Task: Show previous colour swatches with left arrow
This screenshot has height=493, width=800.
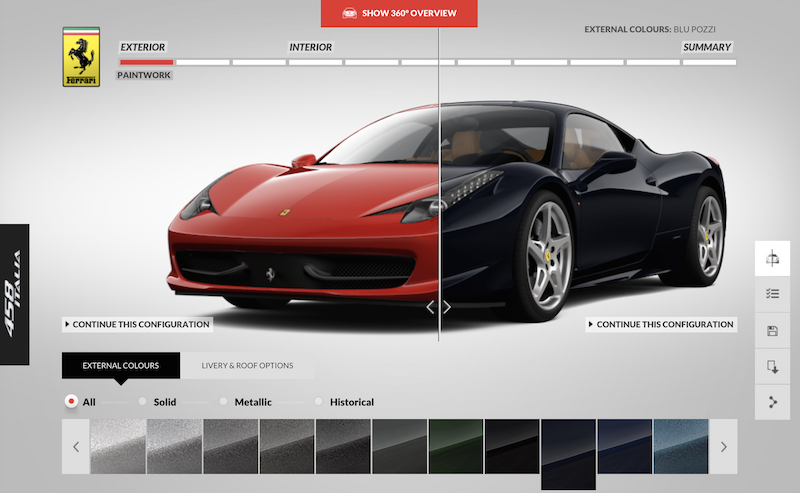Action: pos(76,447)
